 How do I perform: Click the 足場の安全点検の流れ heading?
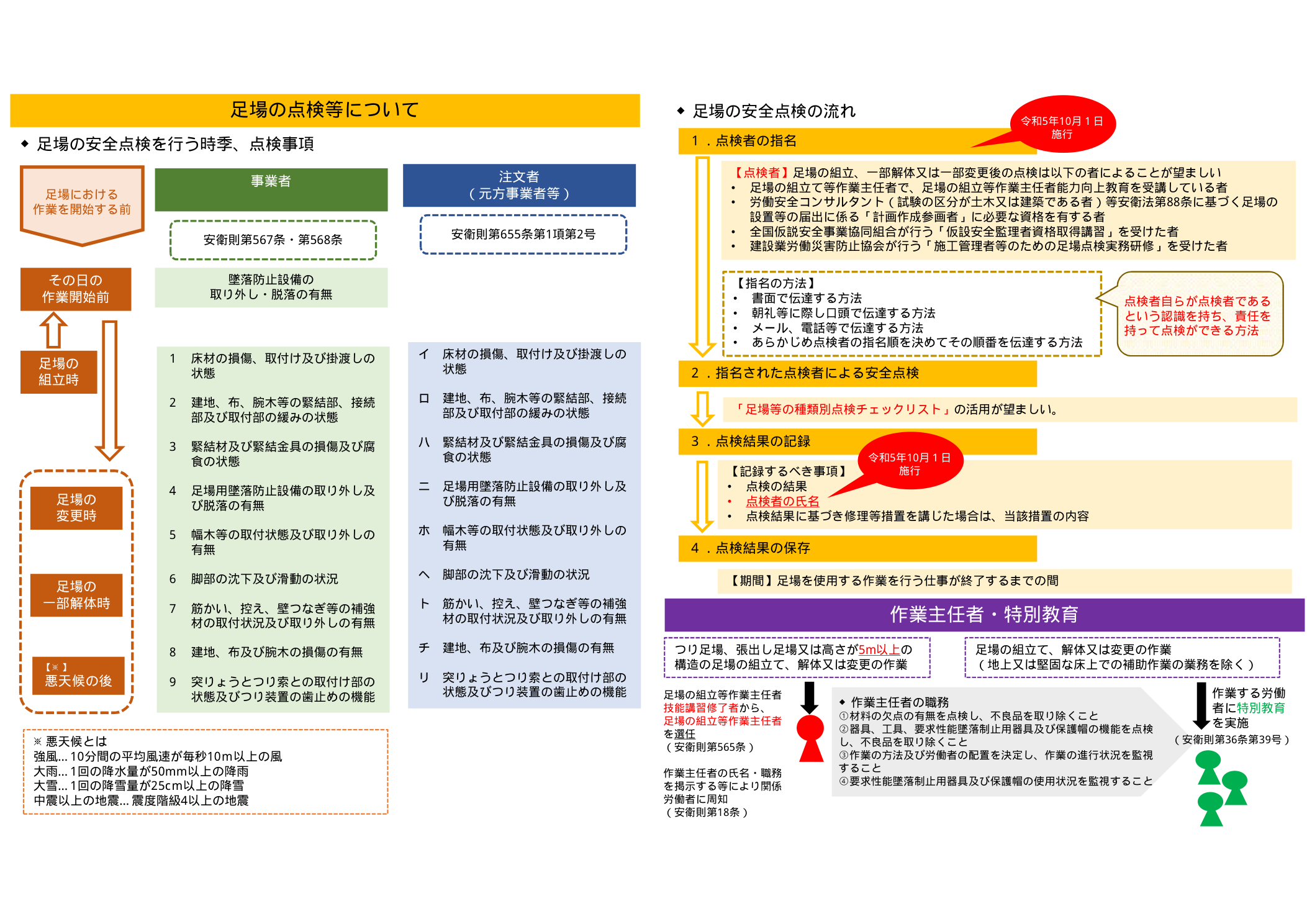pos(774,111)
